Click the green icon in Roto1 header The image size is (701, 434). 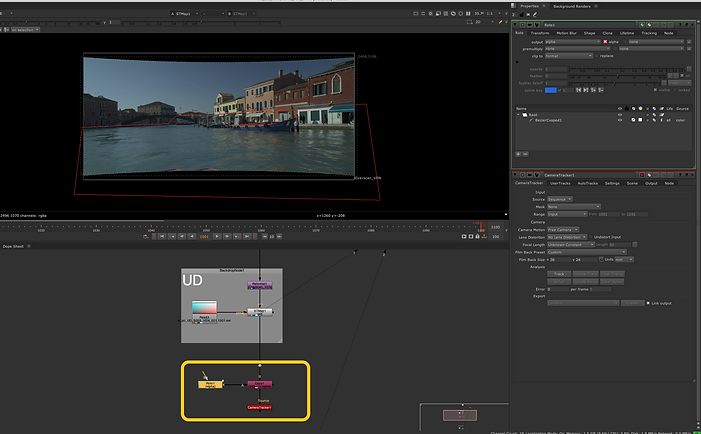[642, 25]
